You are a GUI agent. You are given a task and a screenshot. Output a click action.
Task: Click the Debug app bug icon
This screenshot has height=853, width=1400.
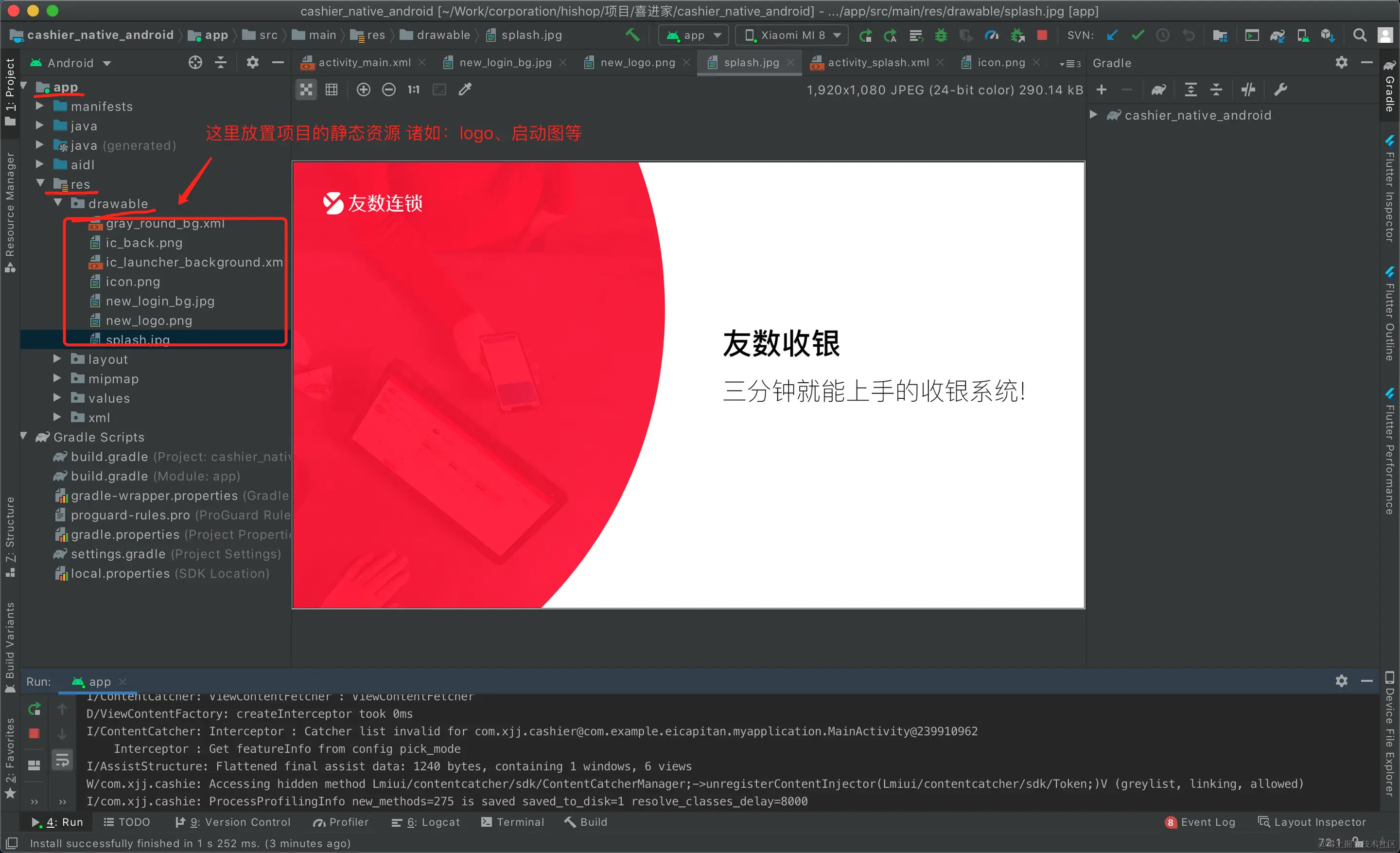pyautogui.click(x=941, y=35)
